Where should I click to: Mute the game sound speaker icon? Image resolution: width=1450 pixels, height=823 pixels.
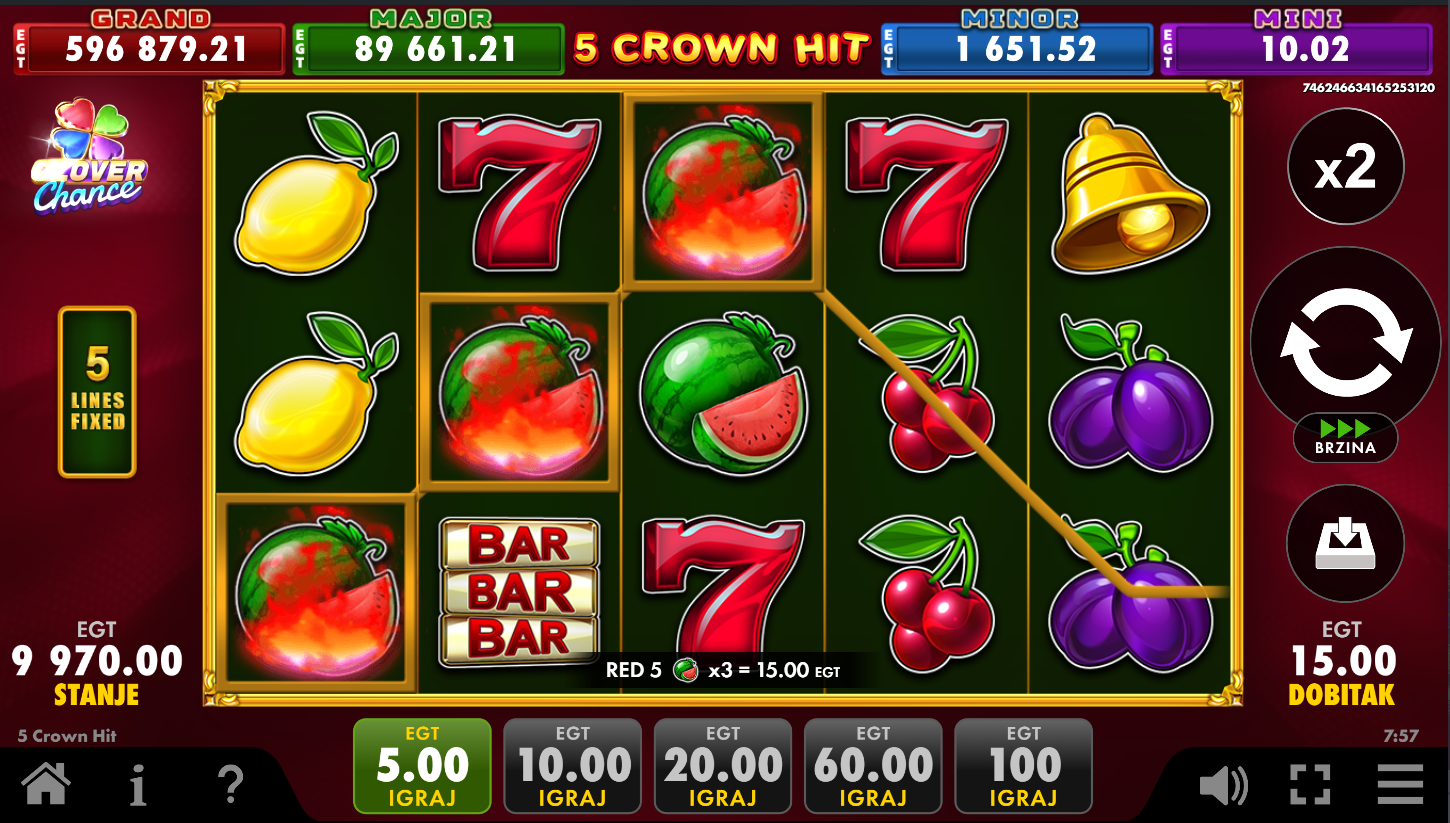click(x=1223, y=785)
